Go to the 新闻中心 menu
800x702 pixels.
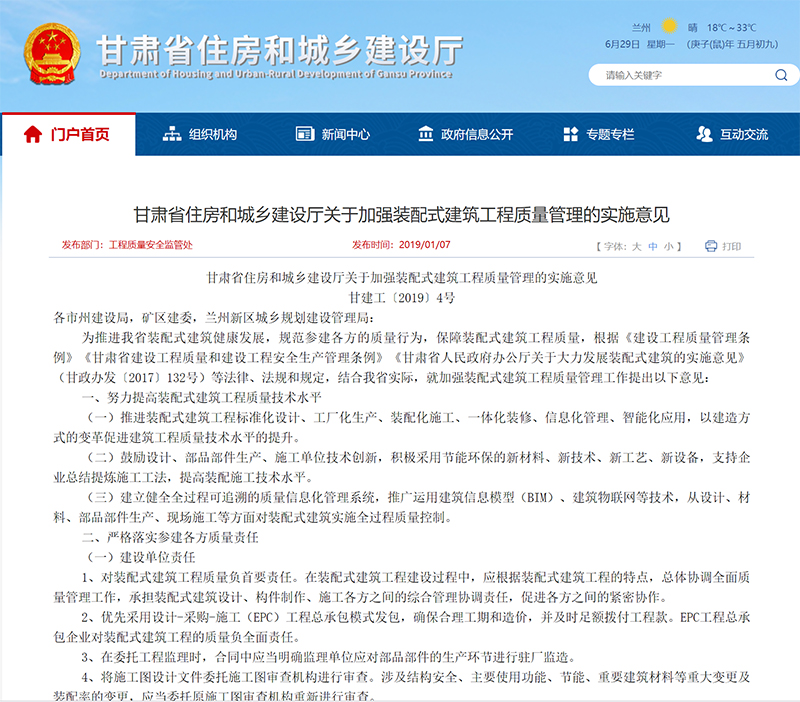click(345, 134)
